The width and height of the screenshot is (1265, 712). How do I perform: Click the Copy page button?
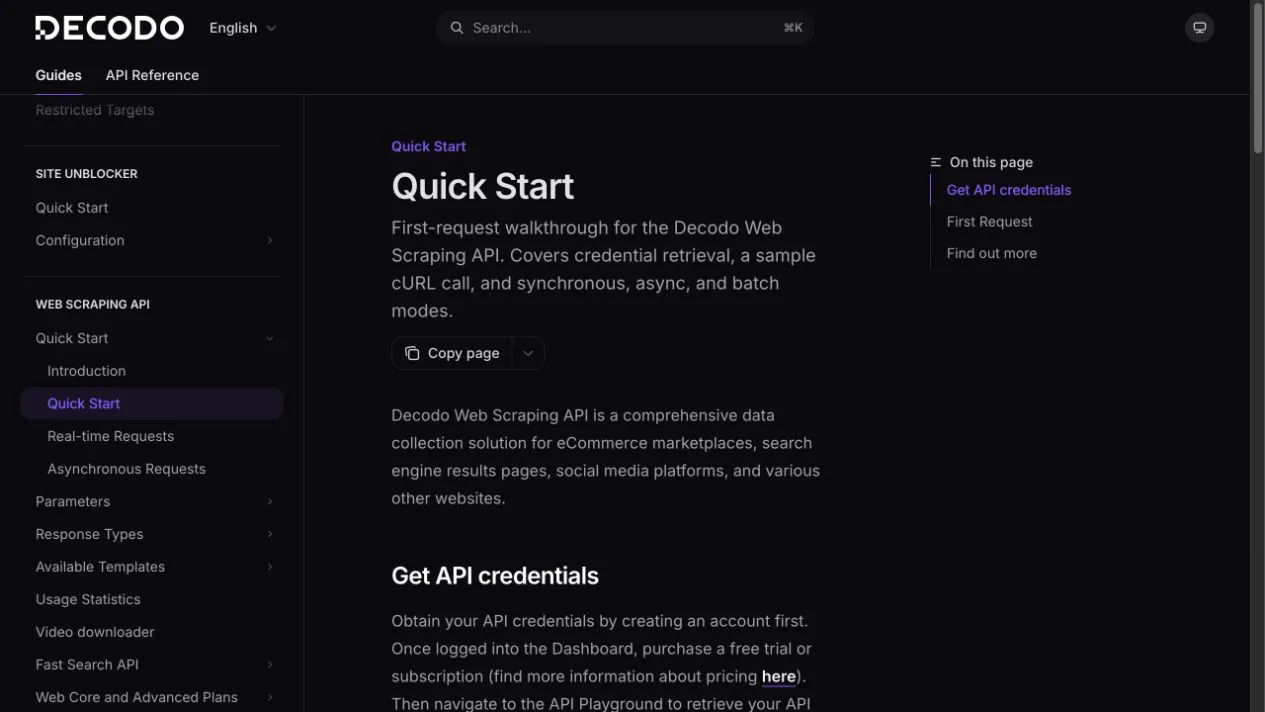[x=452, y=353]
